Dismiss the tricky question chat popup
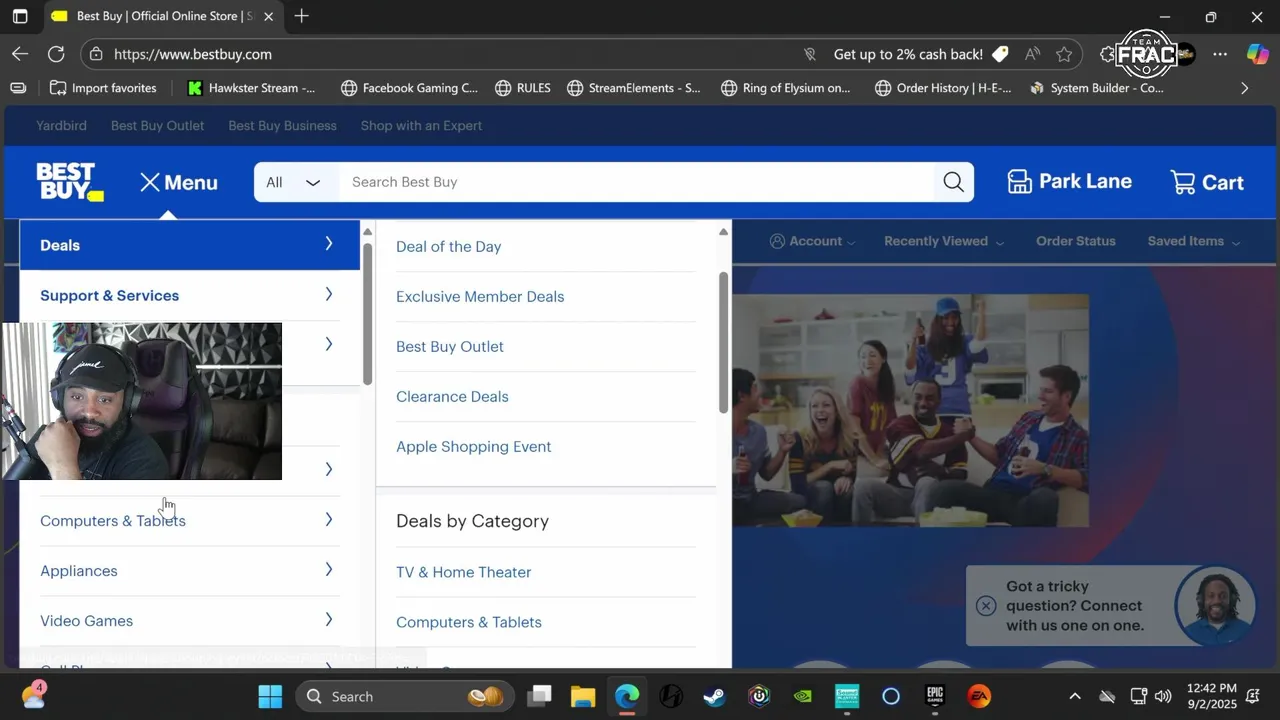The image size is (1280, 720). 986,605
